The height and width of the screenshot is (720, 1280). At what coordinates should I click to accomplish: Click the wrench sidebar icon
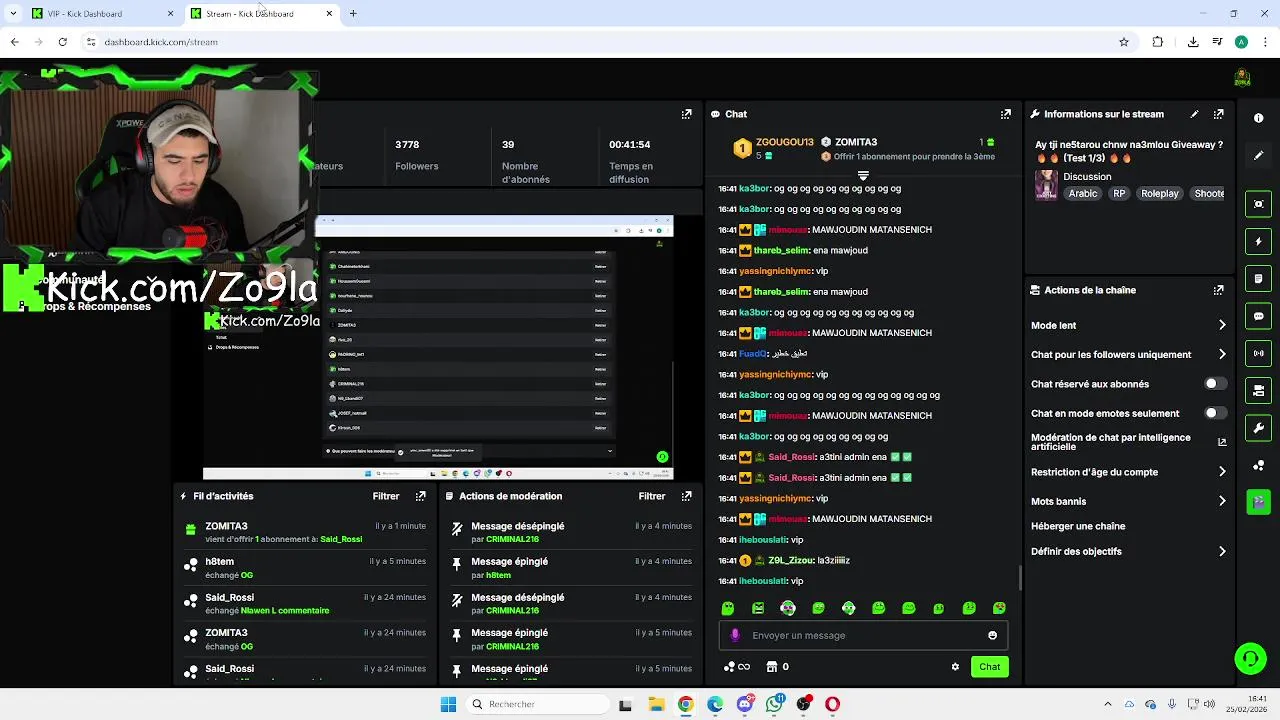(1258, 428)
